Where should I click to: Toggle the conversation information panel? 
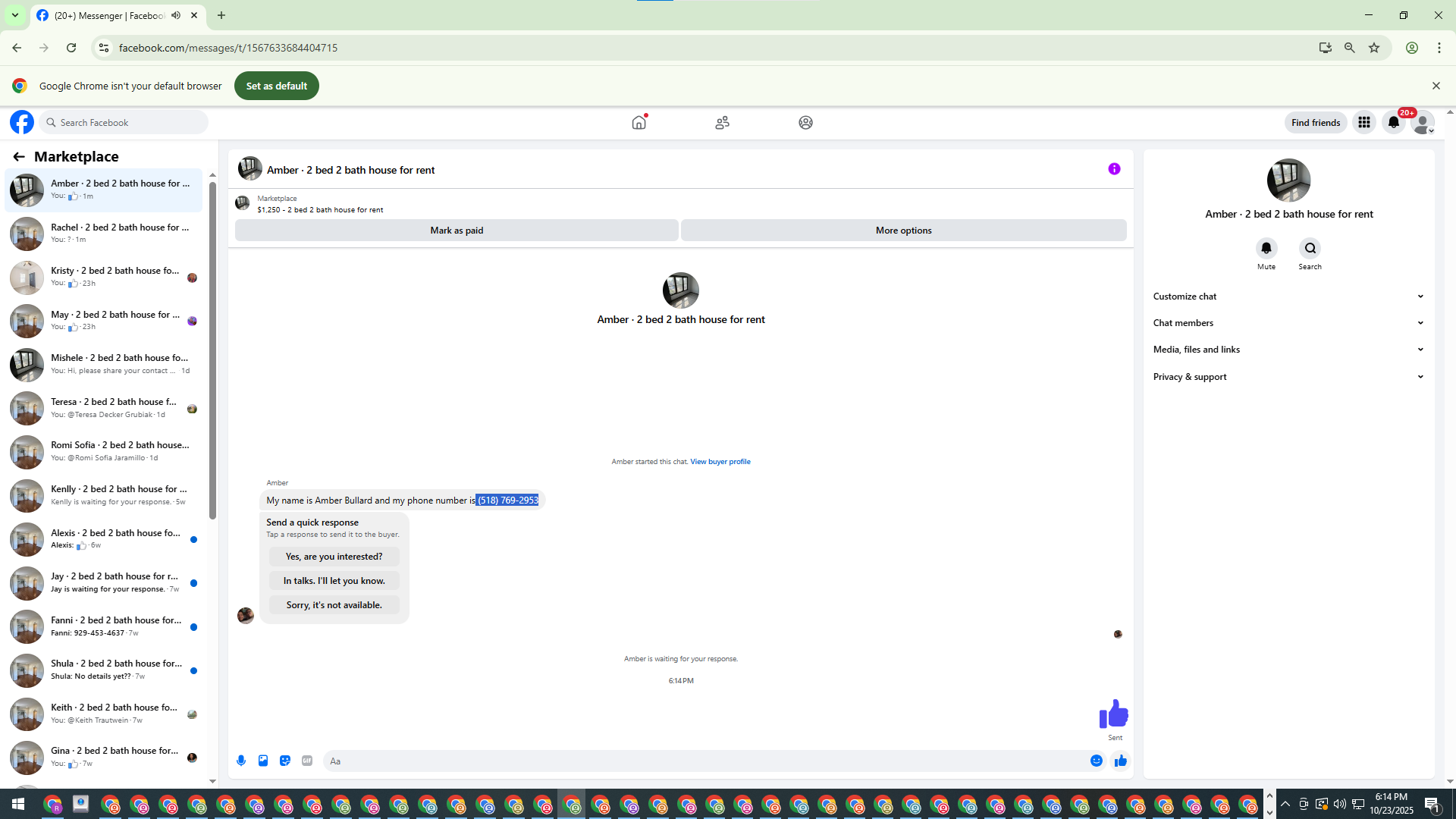coord(1114,169)
